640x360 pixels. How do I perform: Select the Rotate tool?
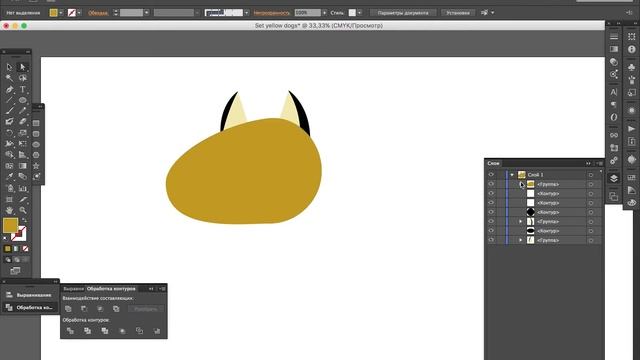[x=9, y=133]
